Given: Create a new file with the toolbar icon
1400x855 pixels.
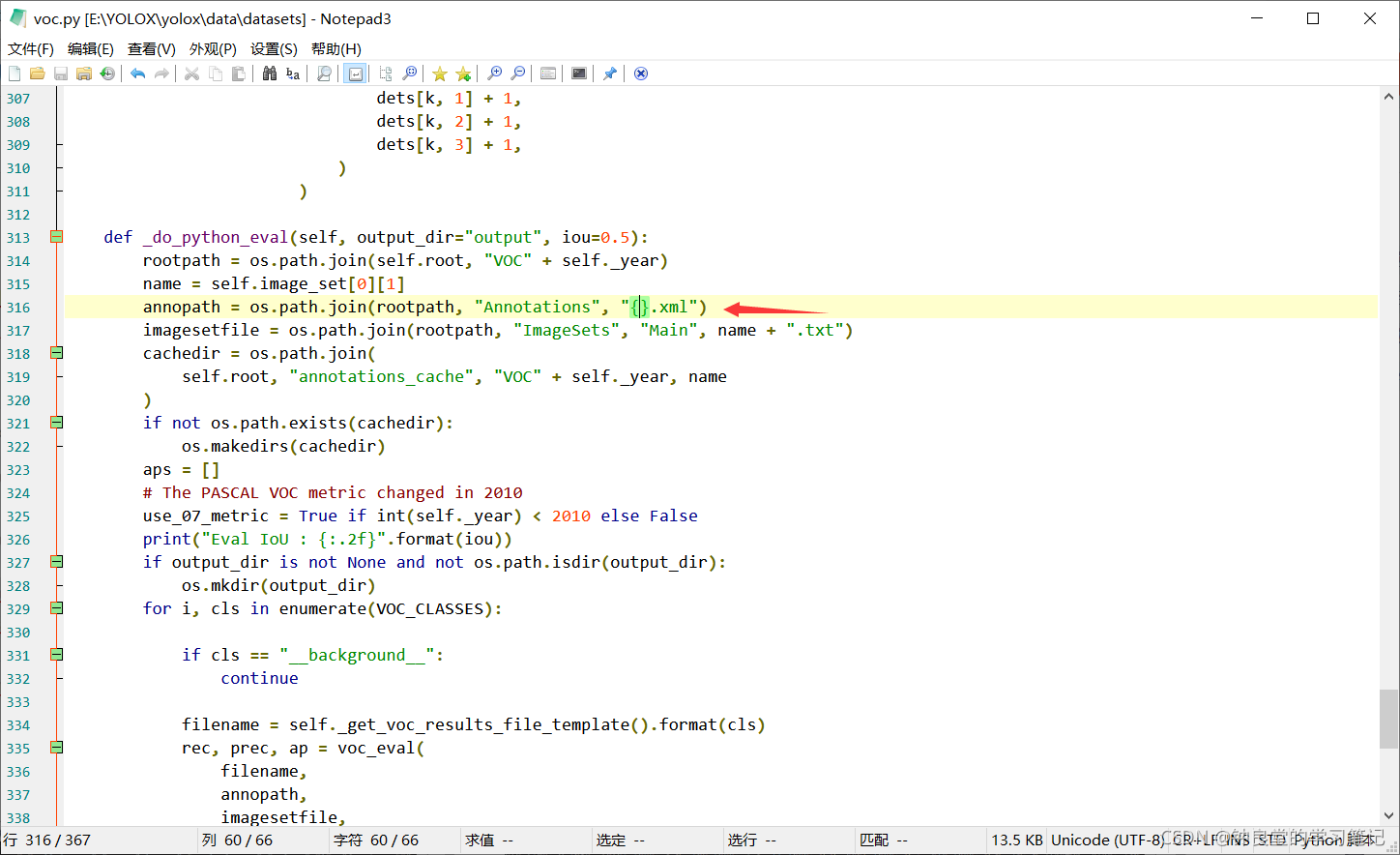Looking at the screenshot, I should (15, 74).
